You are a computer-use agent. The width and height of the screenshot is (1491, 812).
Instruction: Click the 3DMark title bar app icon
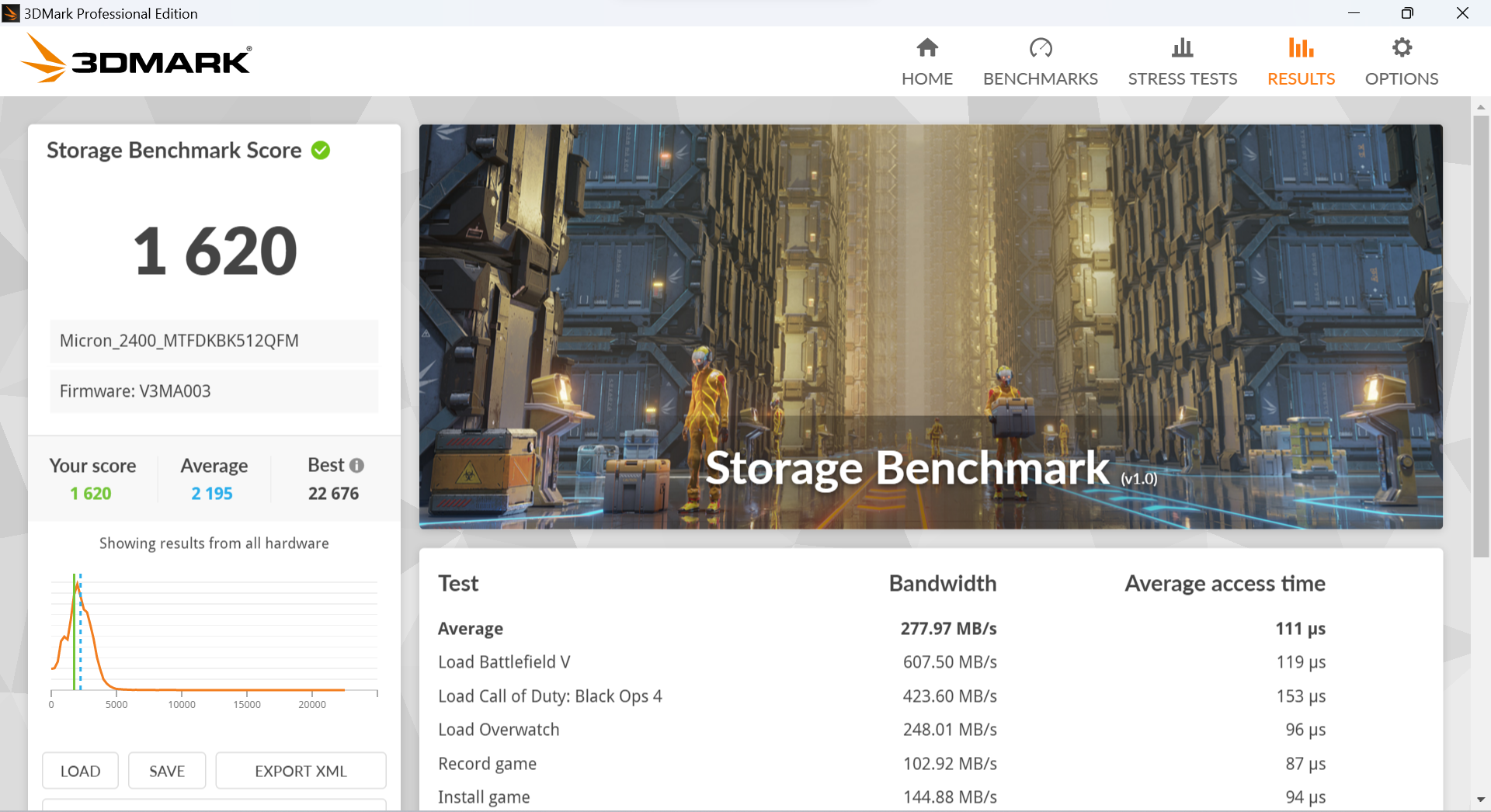(x=11, y=13)
